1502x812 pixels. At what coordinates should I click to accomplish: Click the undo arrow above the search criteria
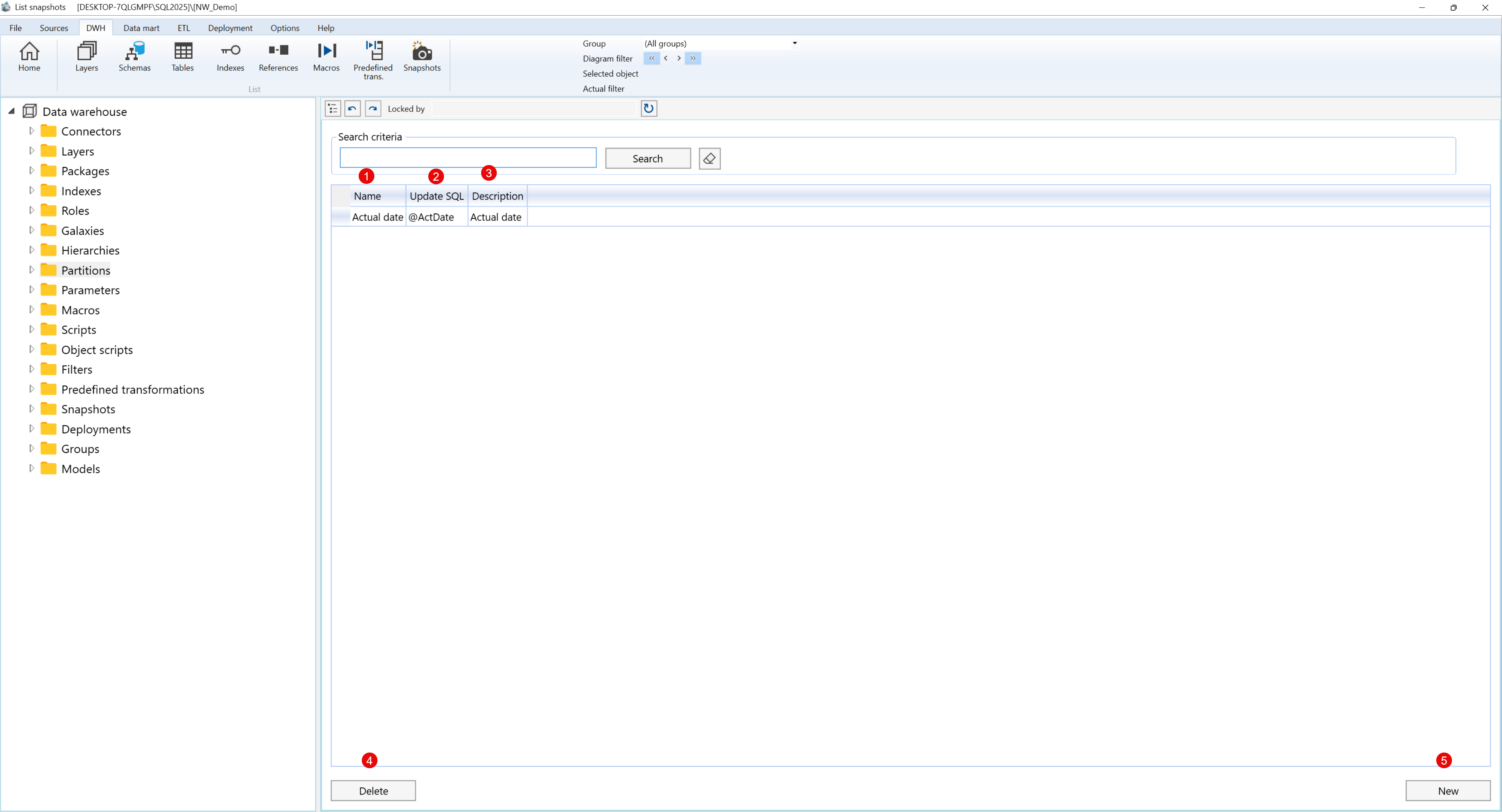pyautogui.click(x=352, y=108)
